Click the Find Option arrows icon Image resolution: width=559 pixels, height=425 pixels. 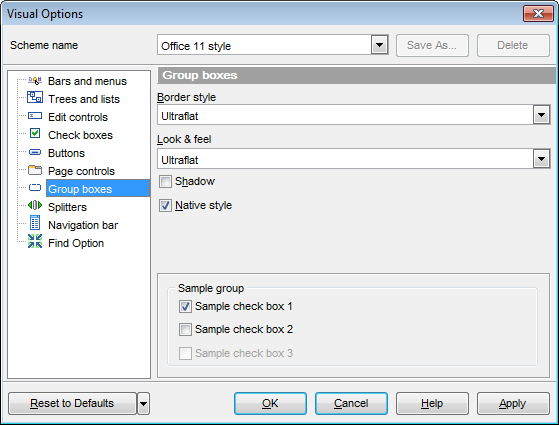click(x=35, y=241)
